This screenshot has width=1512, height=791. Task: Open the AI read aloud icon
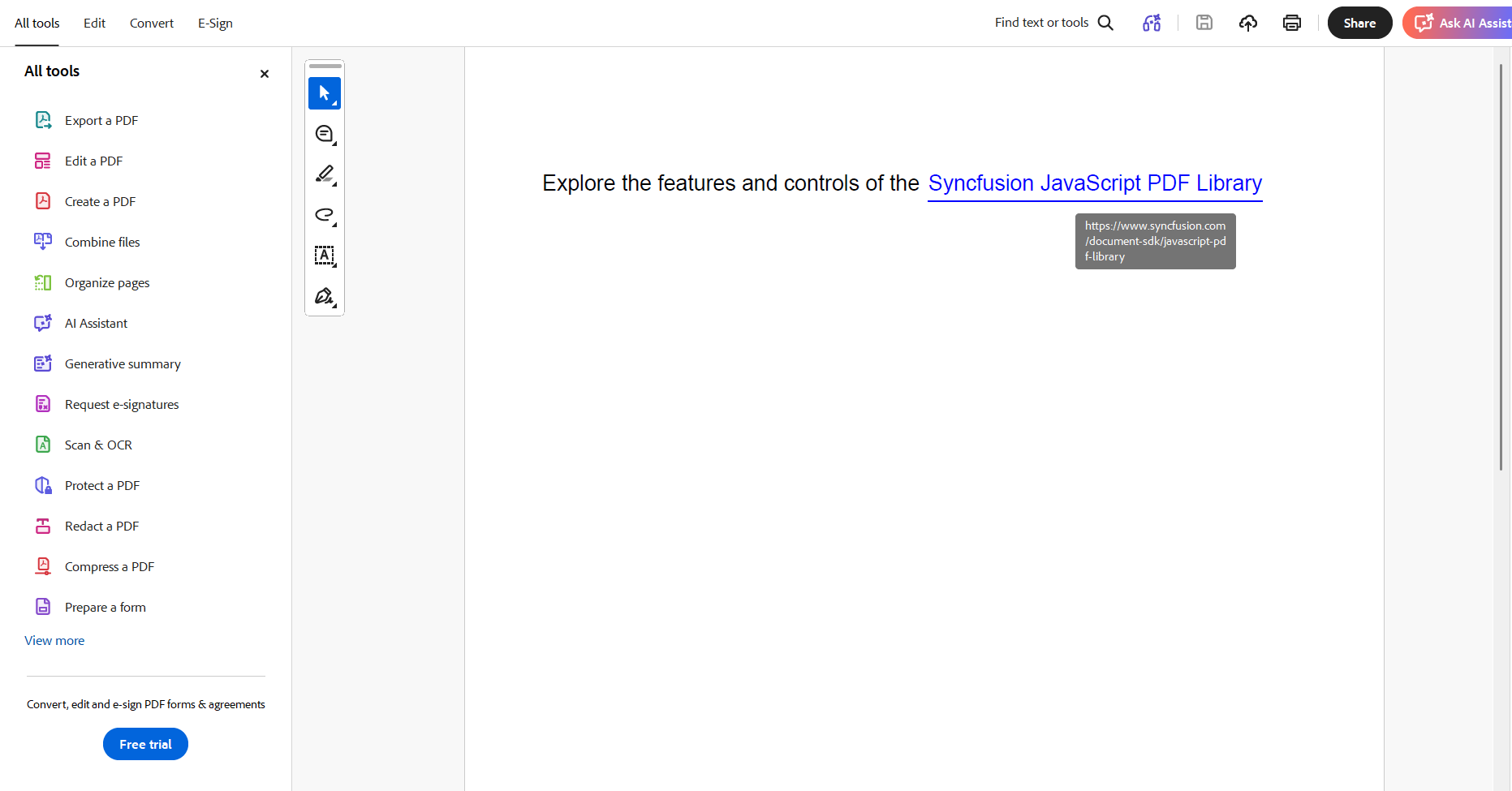point(1152,23)
